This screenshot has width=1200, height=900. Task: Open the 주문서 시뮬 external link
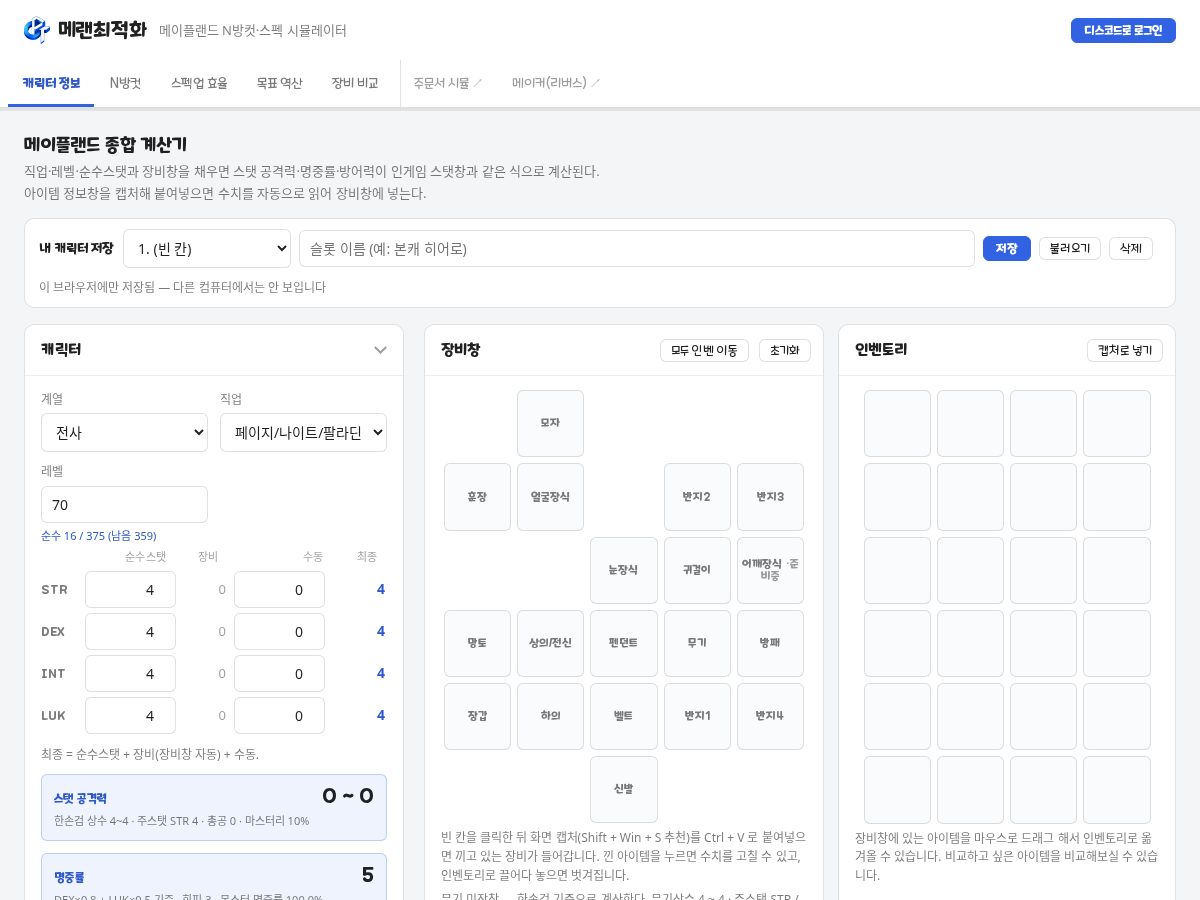[448, 83]
